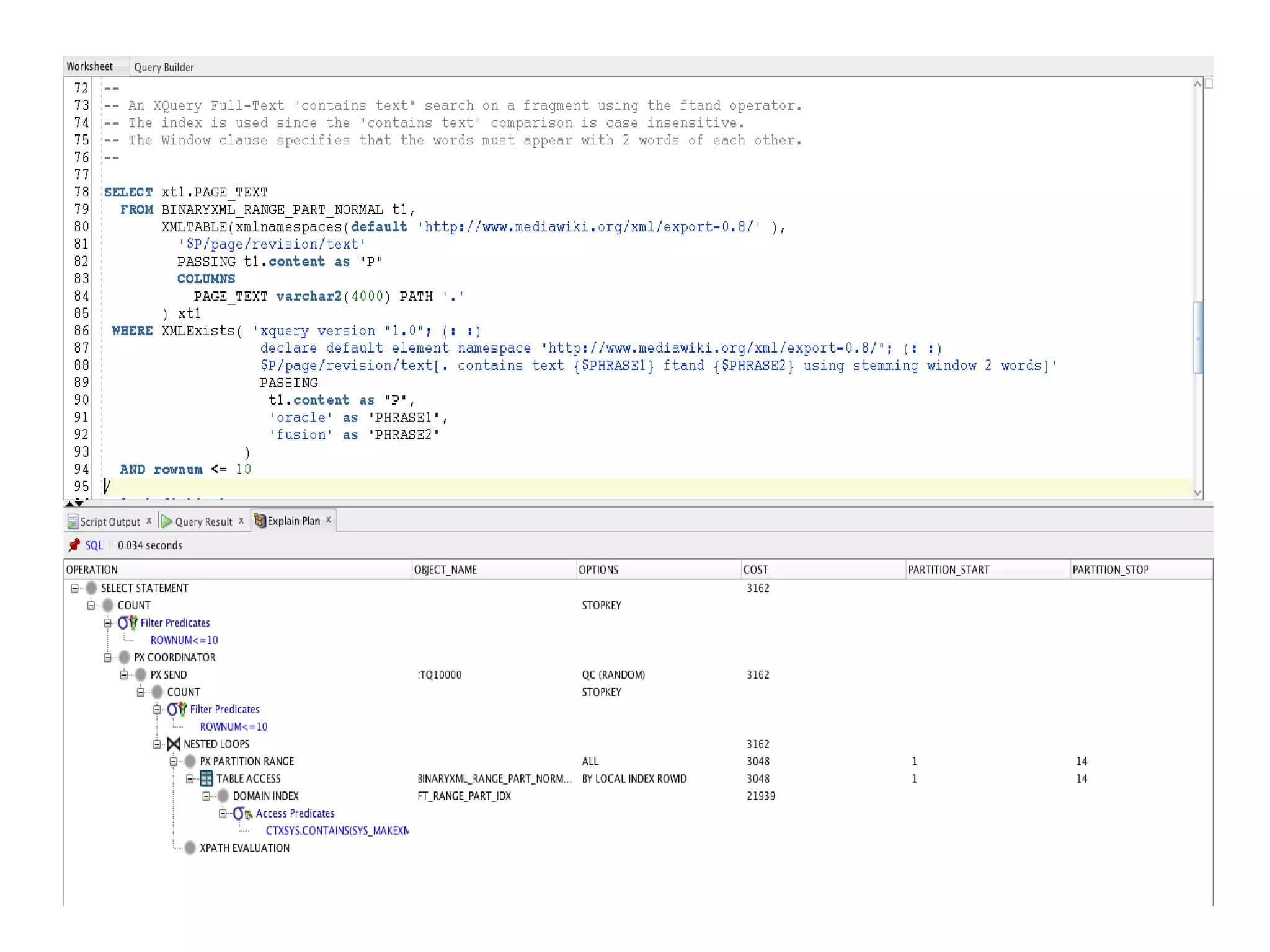The image size is (1270, 952).
Task: Collapse the PX PARTITION RANGE node
Action: 174,761
